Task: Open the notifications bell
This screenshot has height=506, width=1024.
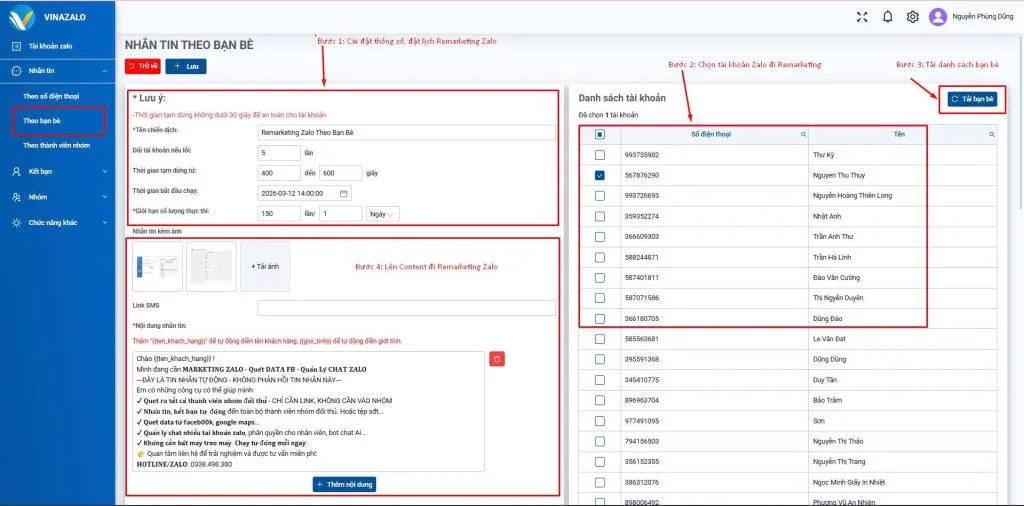Action: [887, 16]
